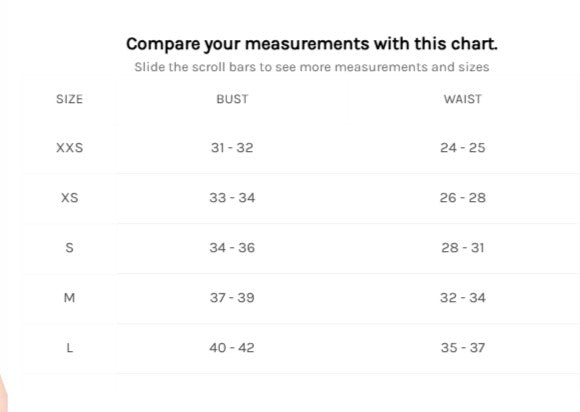Click the 33 - 34 bust value

(x=232, y=197)
